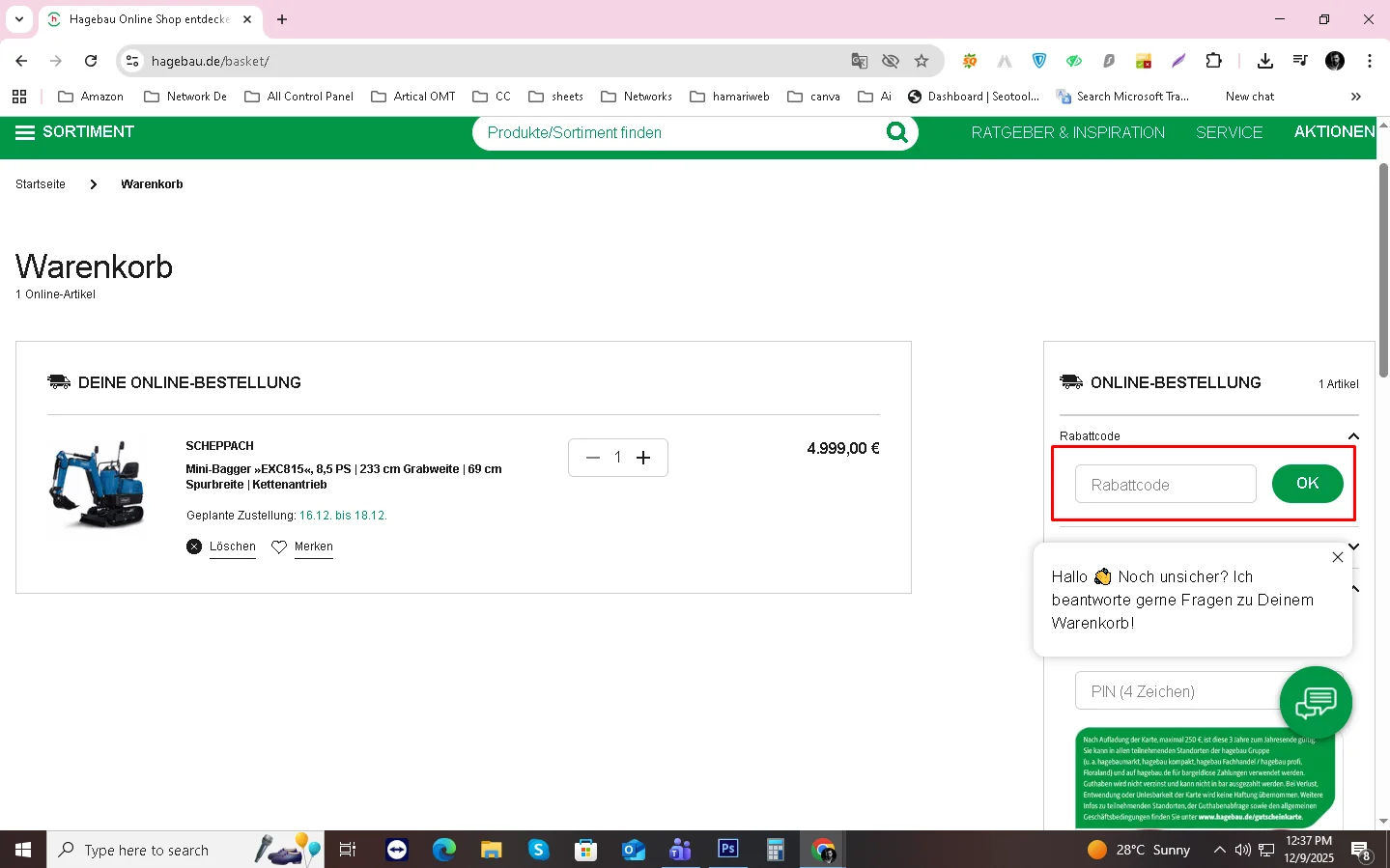This screenshot has width=1390, height=868.
Task: Open Dashboard | Seotool bookmark
Action: click(x=974, y=97)
